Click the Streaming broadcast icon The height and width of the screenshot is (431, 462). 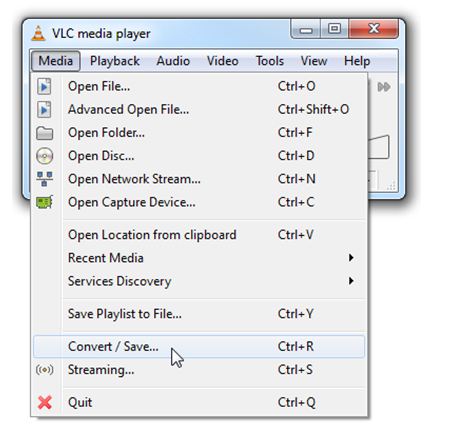[x=44, y=370]
